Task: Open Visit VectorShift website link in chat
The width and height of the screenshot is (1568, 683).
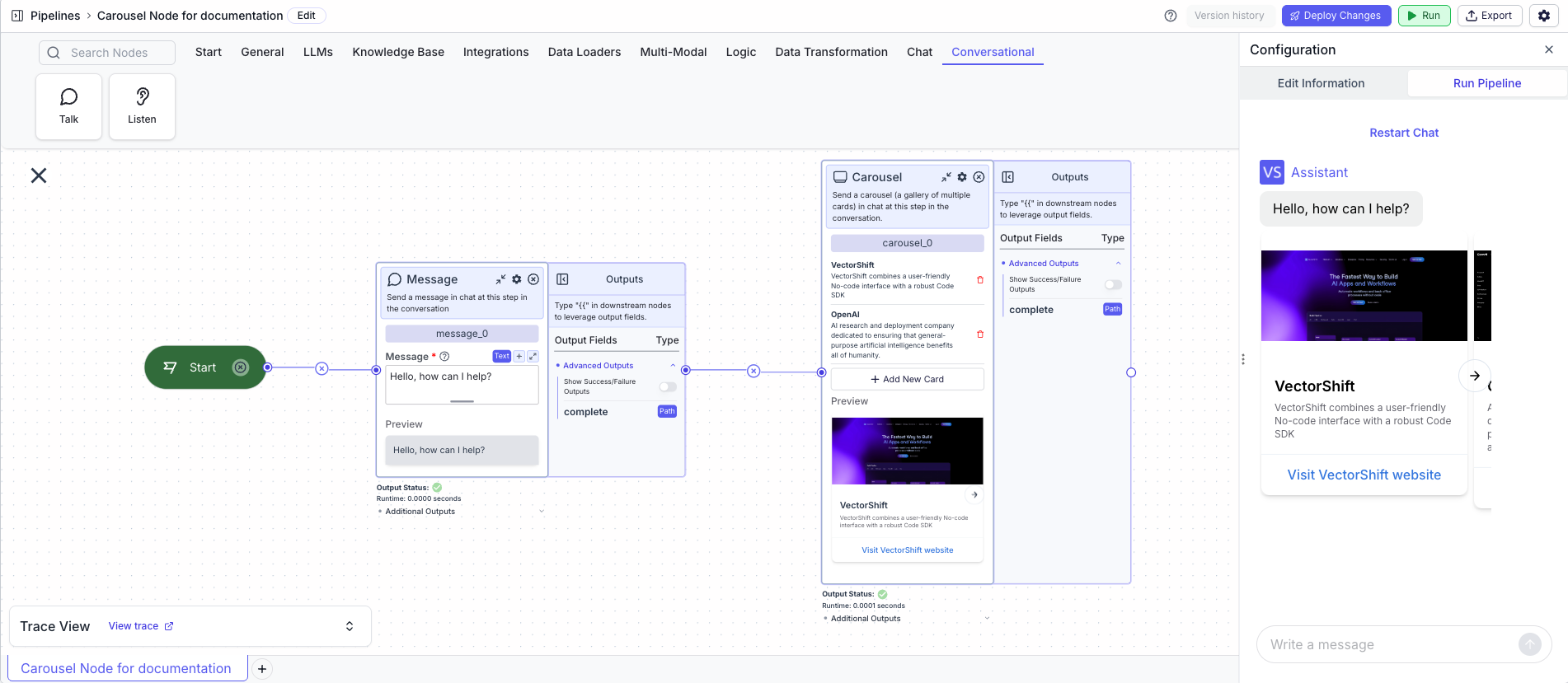Action: (x=1364, y=475)
